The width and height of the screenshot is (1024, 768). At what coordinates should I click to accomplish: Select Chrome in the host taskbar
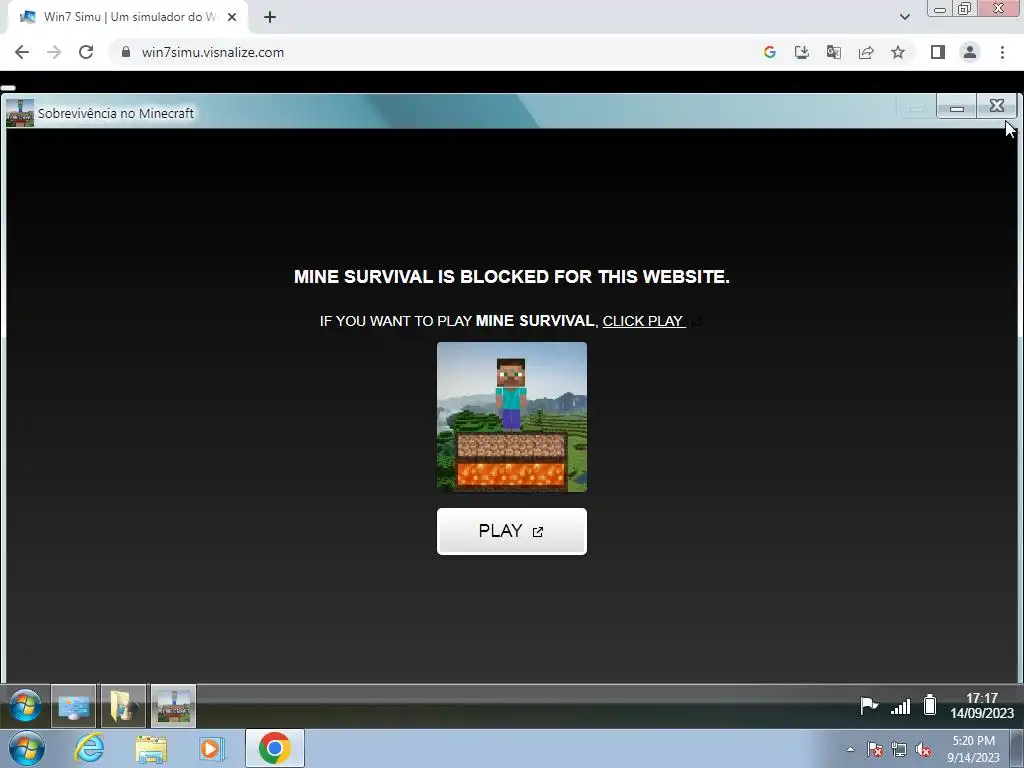click(275, 748)
